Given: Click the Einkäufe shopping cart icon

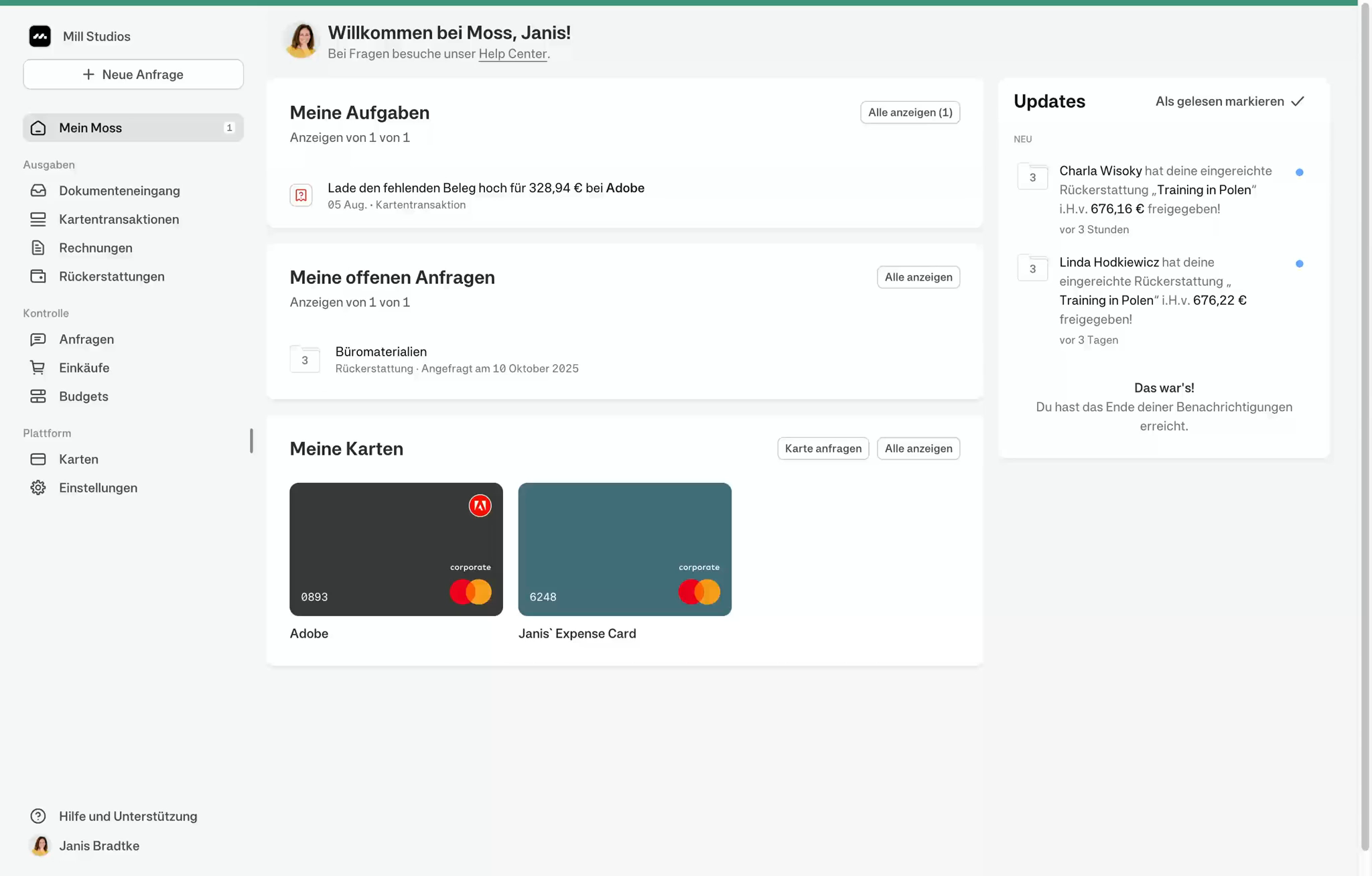Looking at the screenshot, I should tap(38, 368).
